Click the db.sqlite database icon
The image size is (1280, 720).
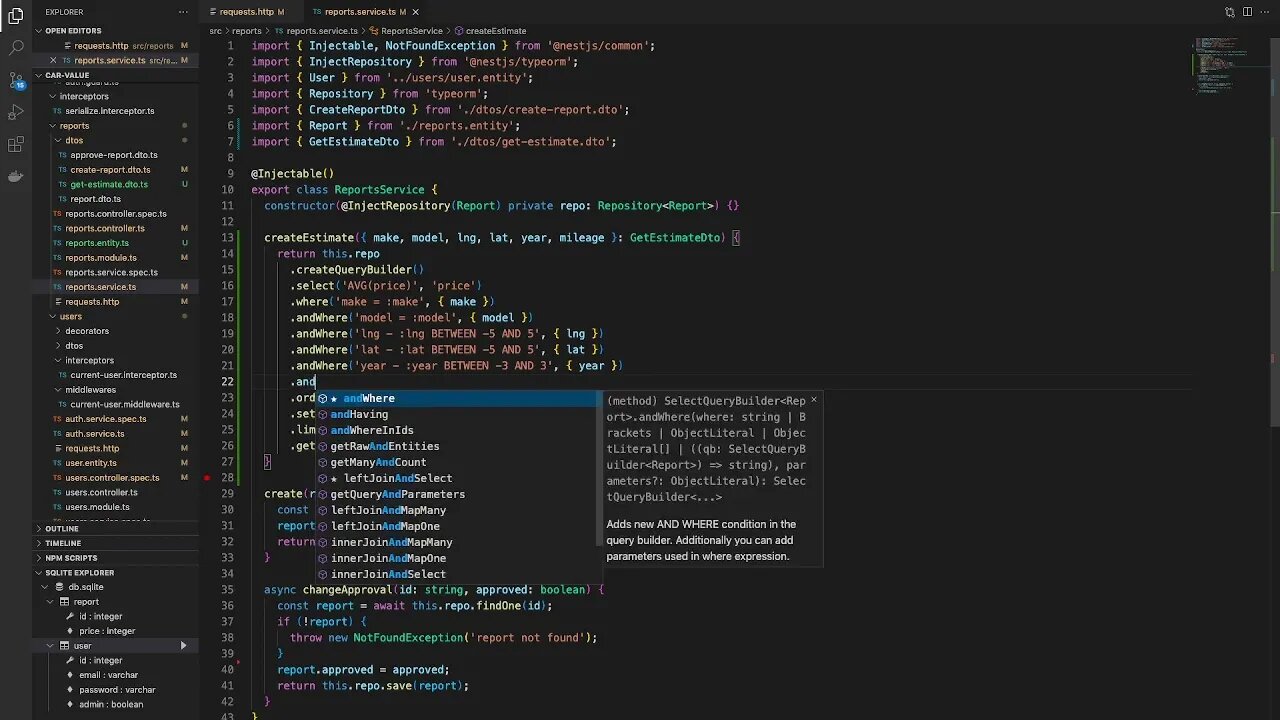[59, 587]
